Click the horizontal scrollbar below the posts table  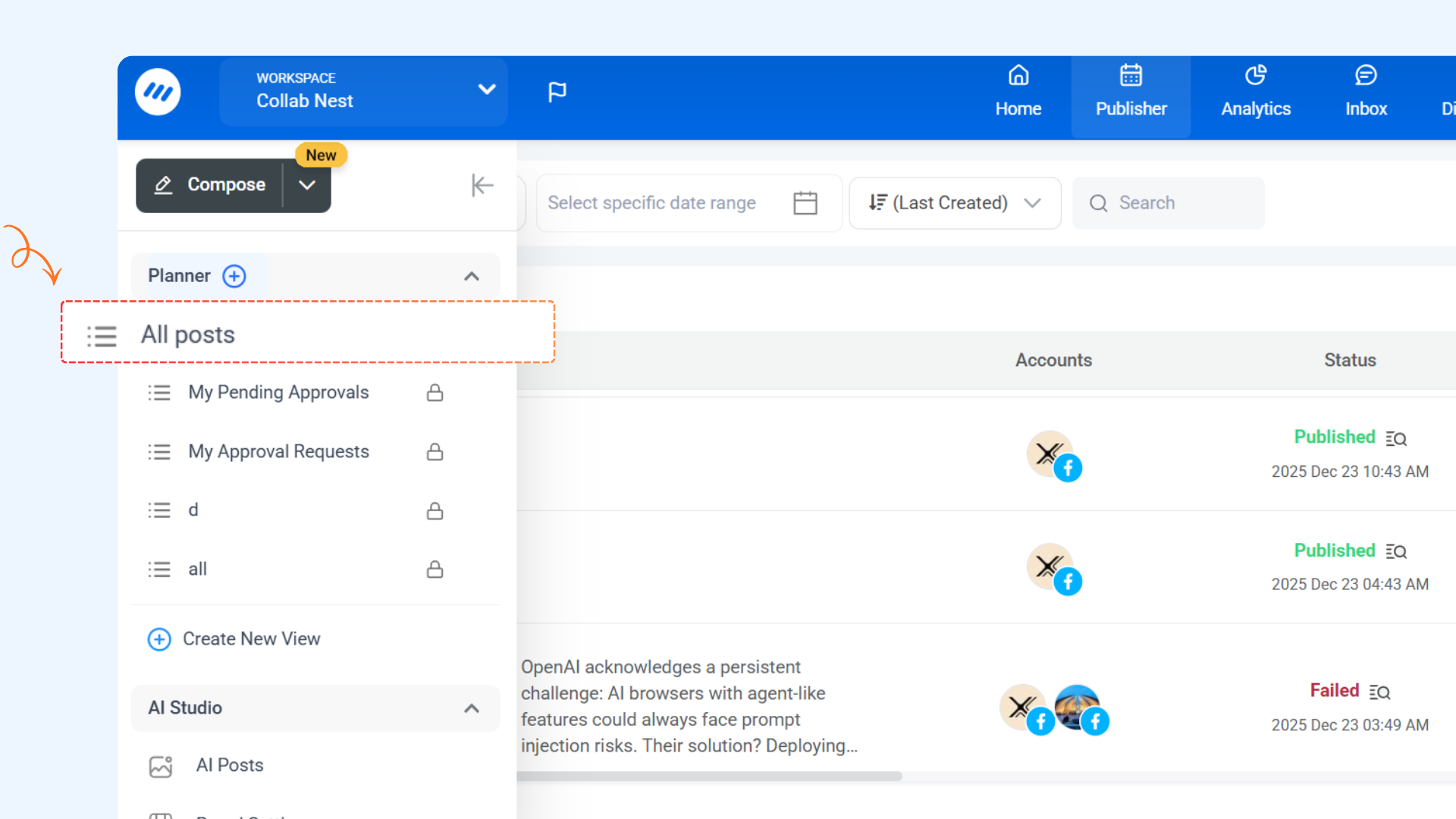[x=709, y=777]
